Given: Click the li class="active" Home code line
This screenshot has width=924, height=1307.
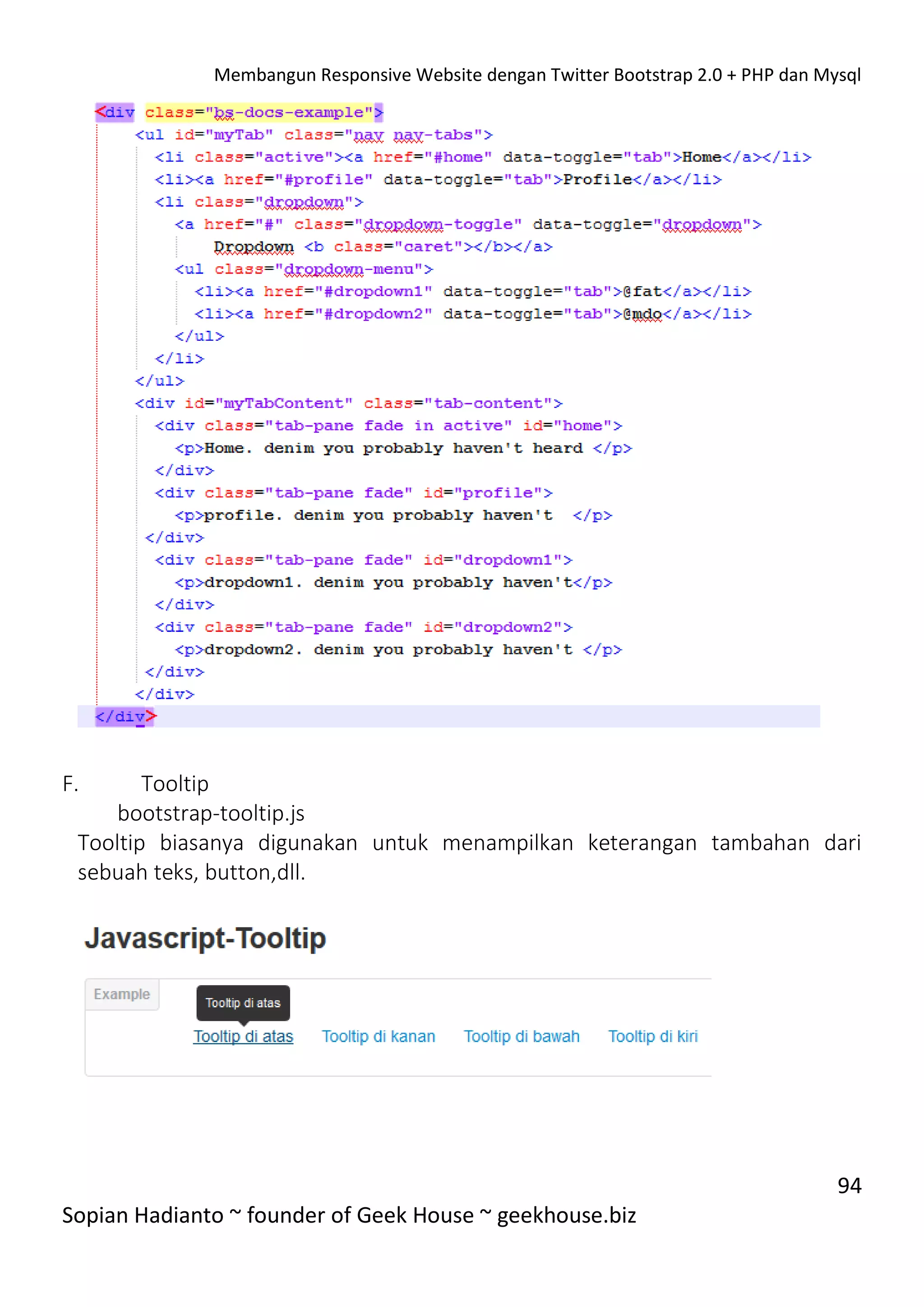Looking at the screenshot, I should pos(483,157).
